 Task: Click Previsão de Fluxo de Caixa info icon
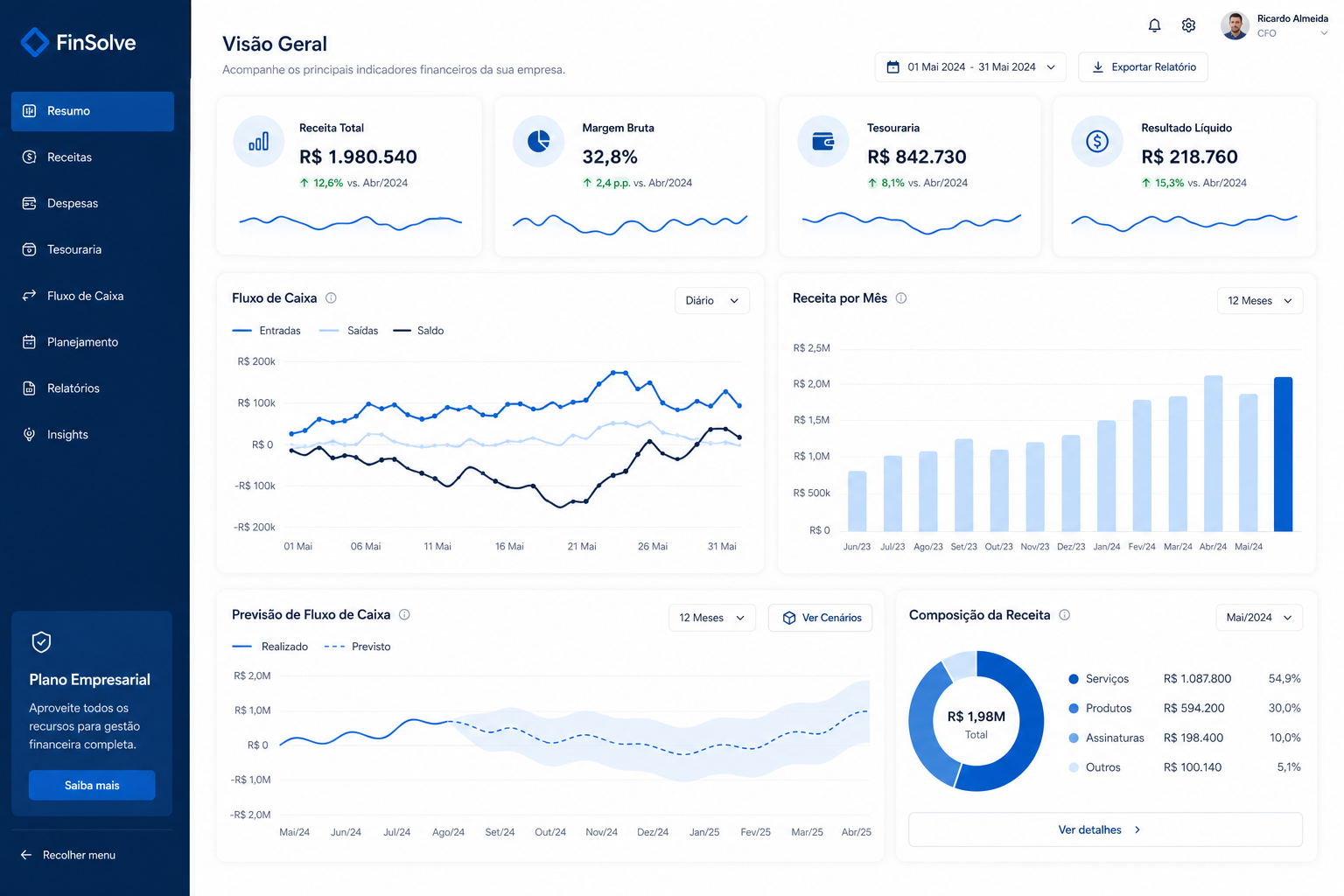[404, 615]
